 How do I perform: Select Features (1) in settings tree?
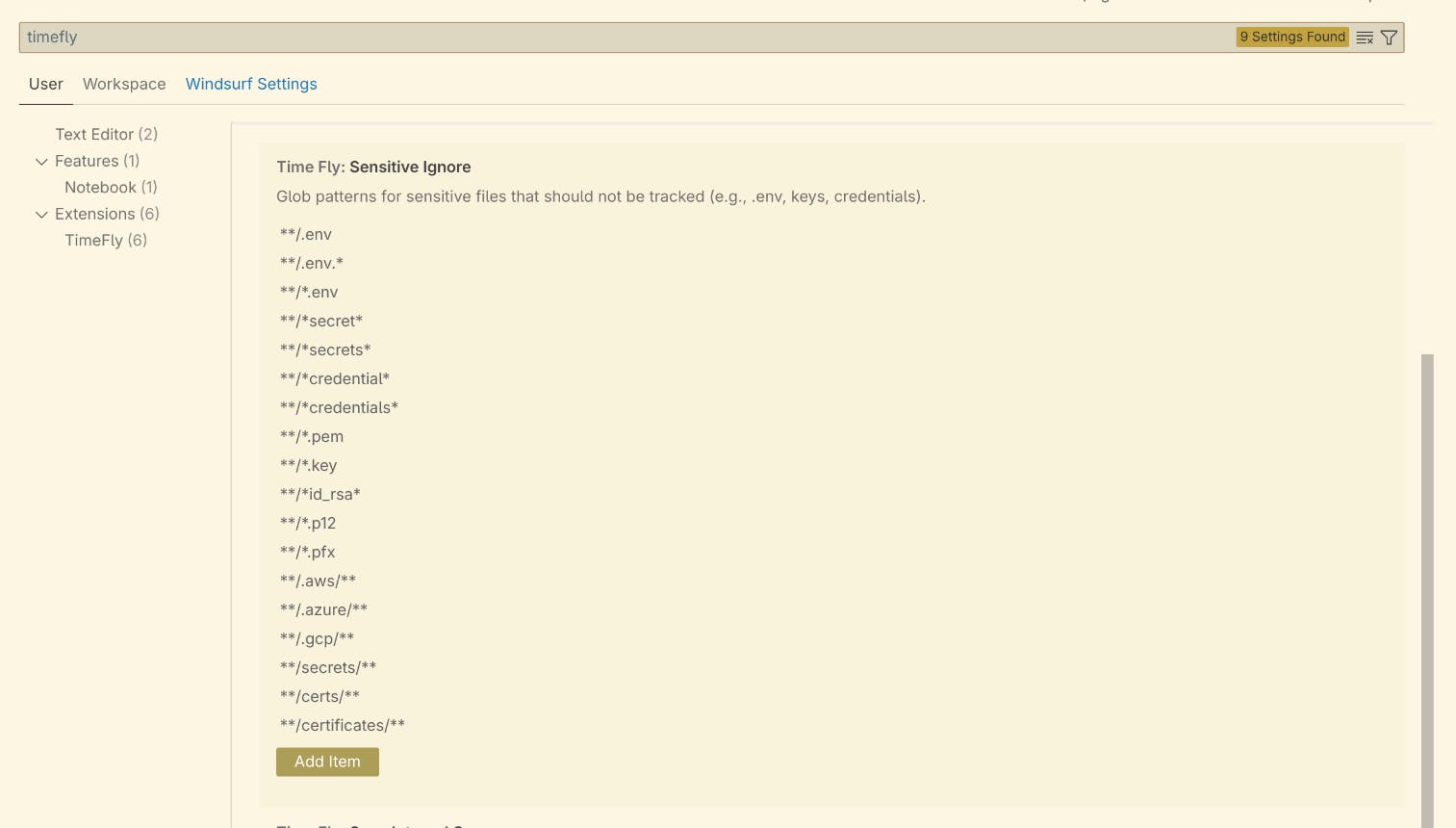(x=97, y=161)
